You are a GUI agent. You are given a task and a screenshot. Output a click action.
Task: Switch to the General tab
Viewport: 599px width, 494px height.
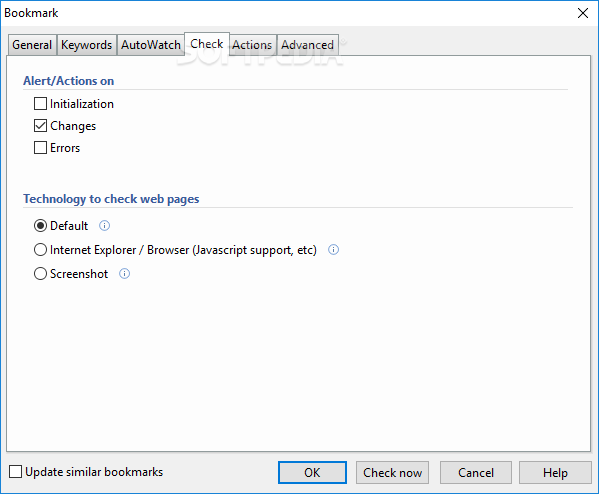click(x=32, y=45)
